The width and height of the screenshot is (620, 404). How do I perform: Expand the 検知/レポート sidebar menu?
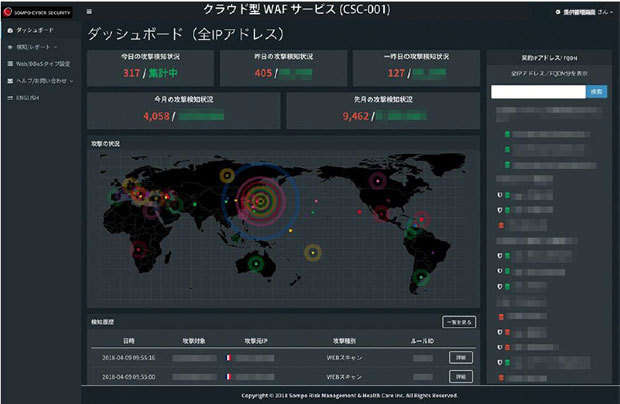click(x=35, y=47)
